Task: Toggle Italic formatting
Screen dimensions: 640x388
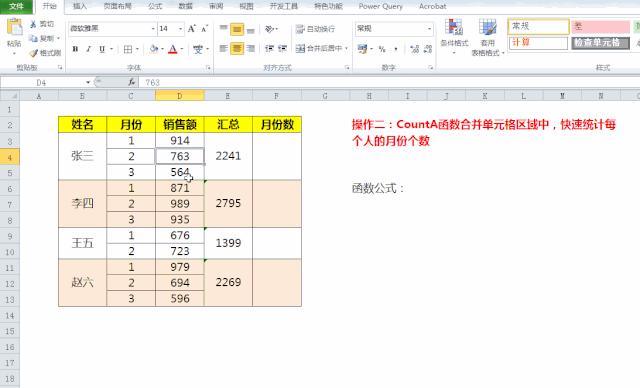Action: (88, 49)
